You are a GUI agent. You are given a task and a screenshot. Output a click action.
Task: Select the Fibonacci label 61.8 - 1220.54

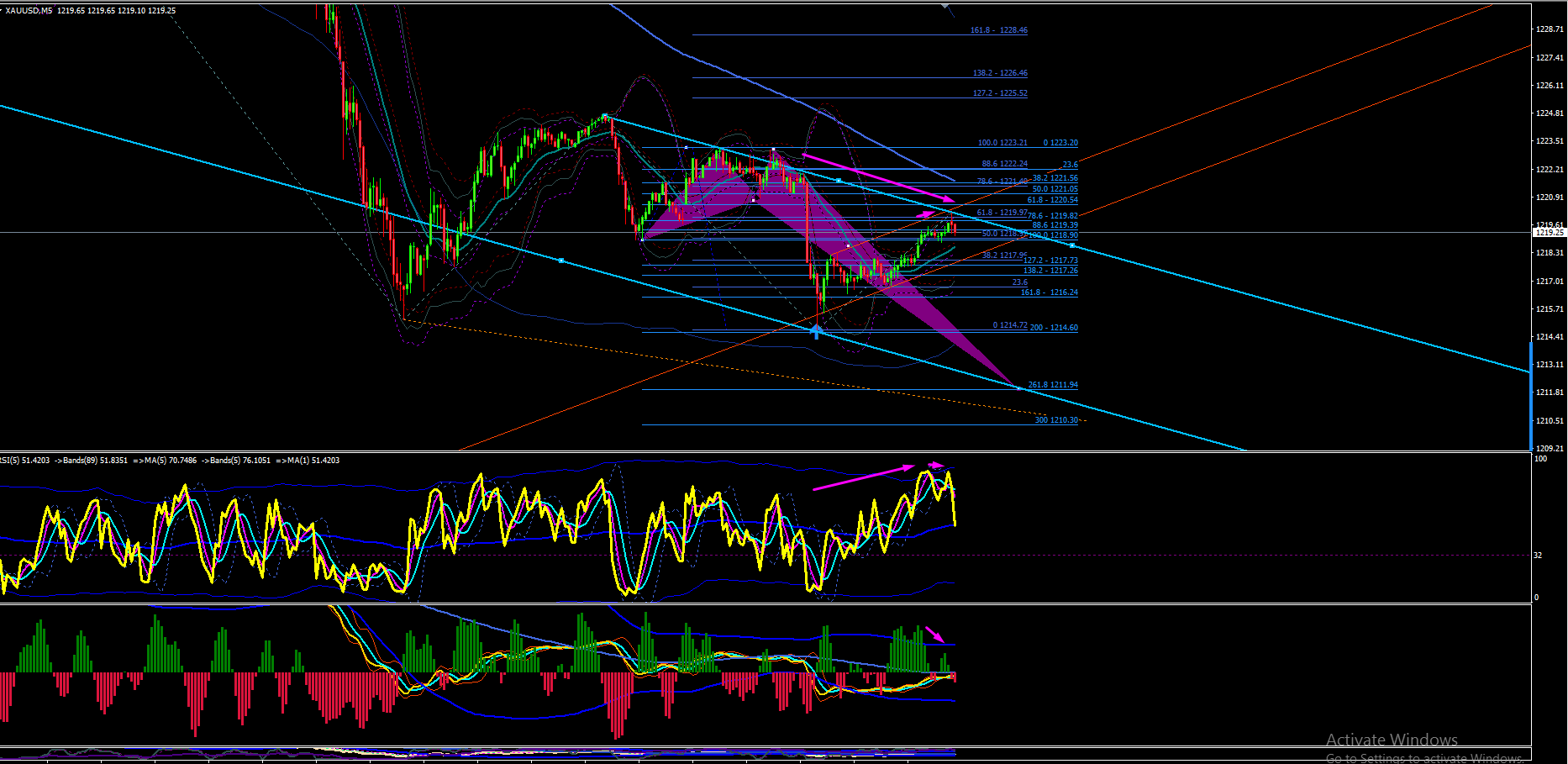[1052, 200]
